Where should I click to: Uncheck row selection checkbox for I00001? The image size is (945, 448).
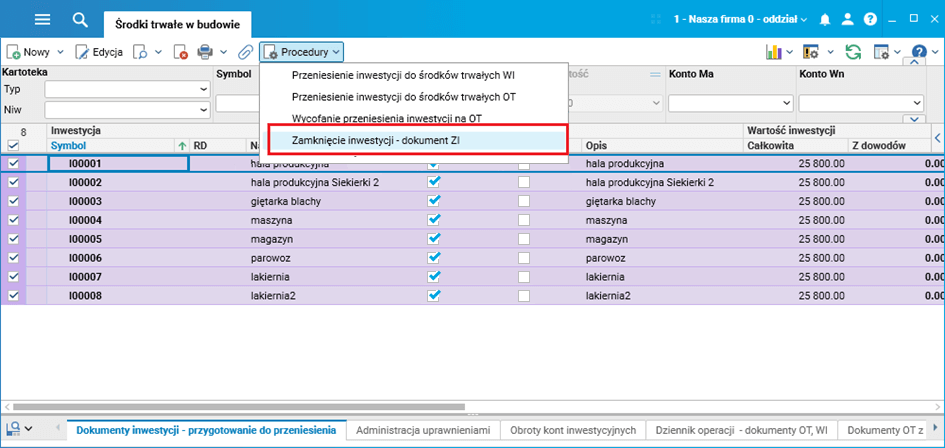tap(13, 163)
